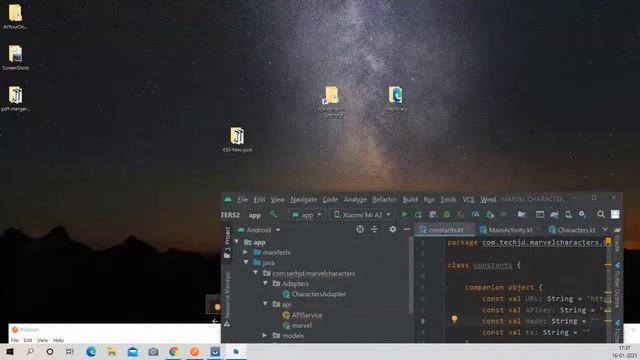Image resolution: width=640 pixels, height=360 pixels.
Task: Click the taskbar search magnifier
Action: [30, 351]
